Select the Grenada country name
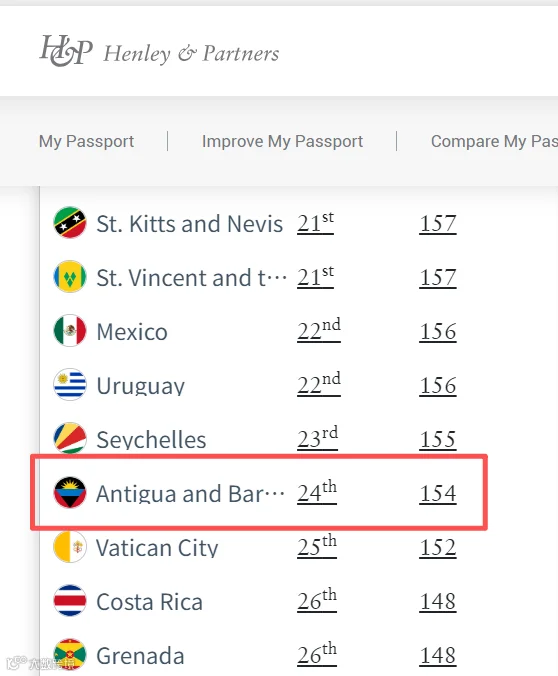The image size is (558, 676). click(140, 656)
